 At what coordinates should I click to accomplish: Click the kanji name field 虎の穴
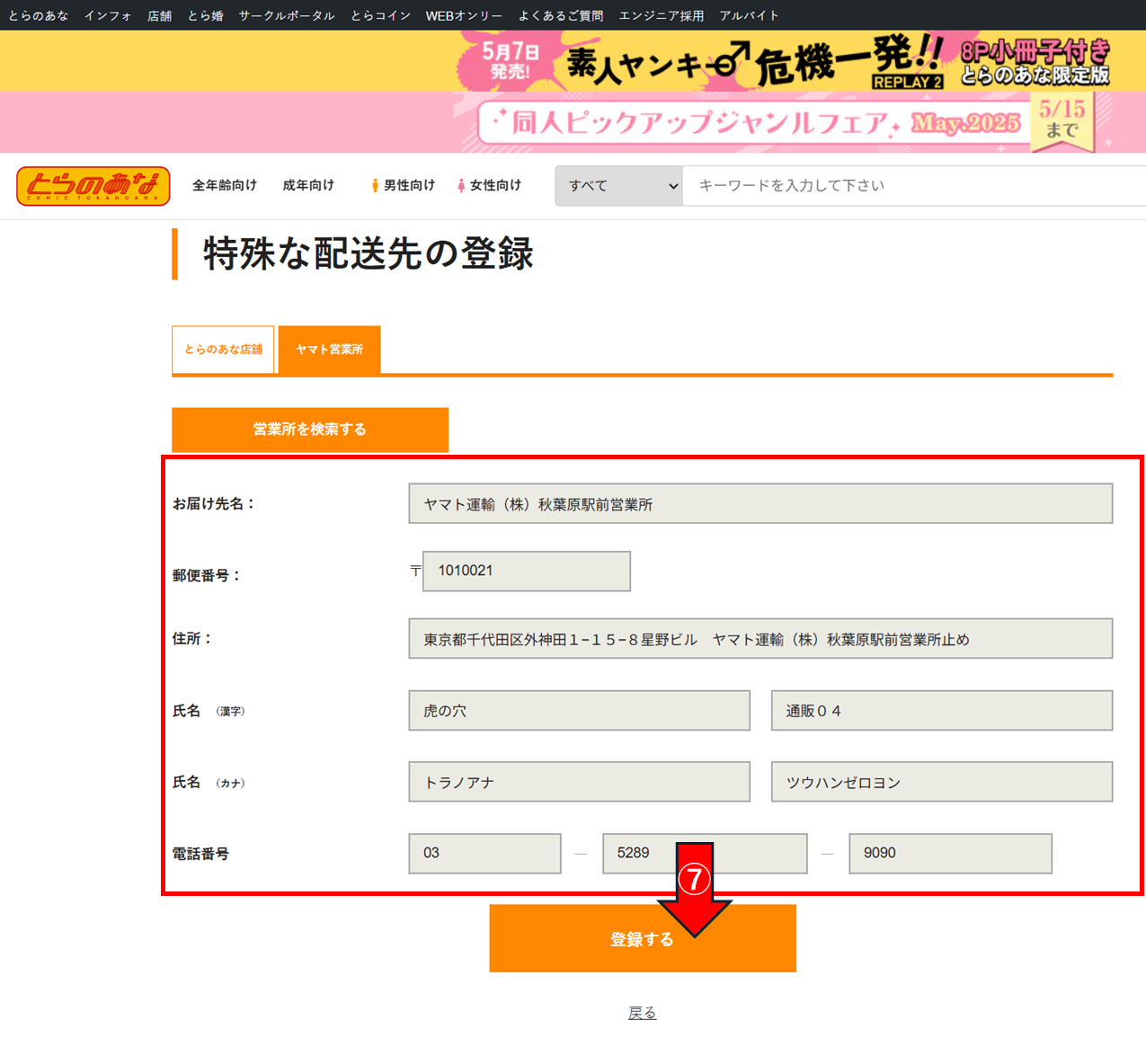point(580,711)
